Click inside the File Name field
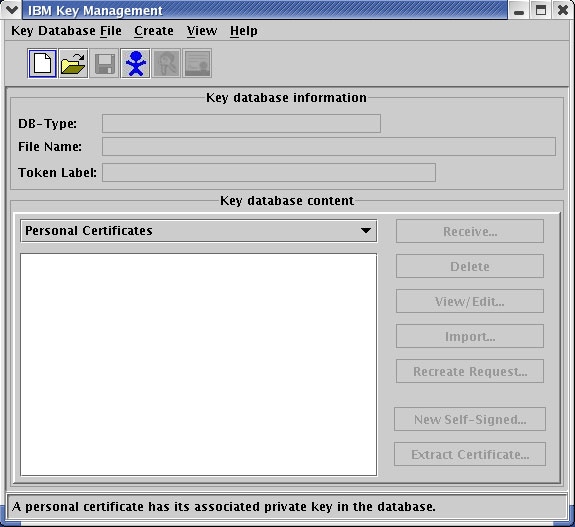The width and height of the screenshot is (575, 527). pos(329,147)
